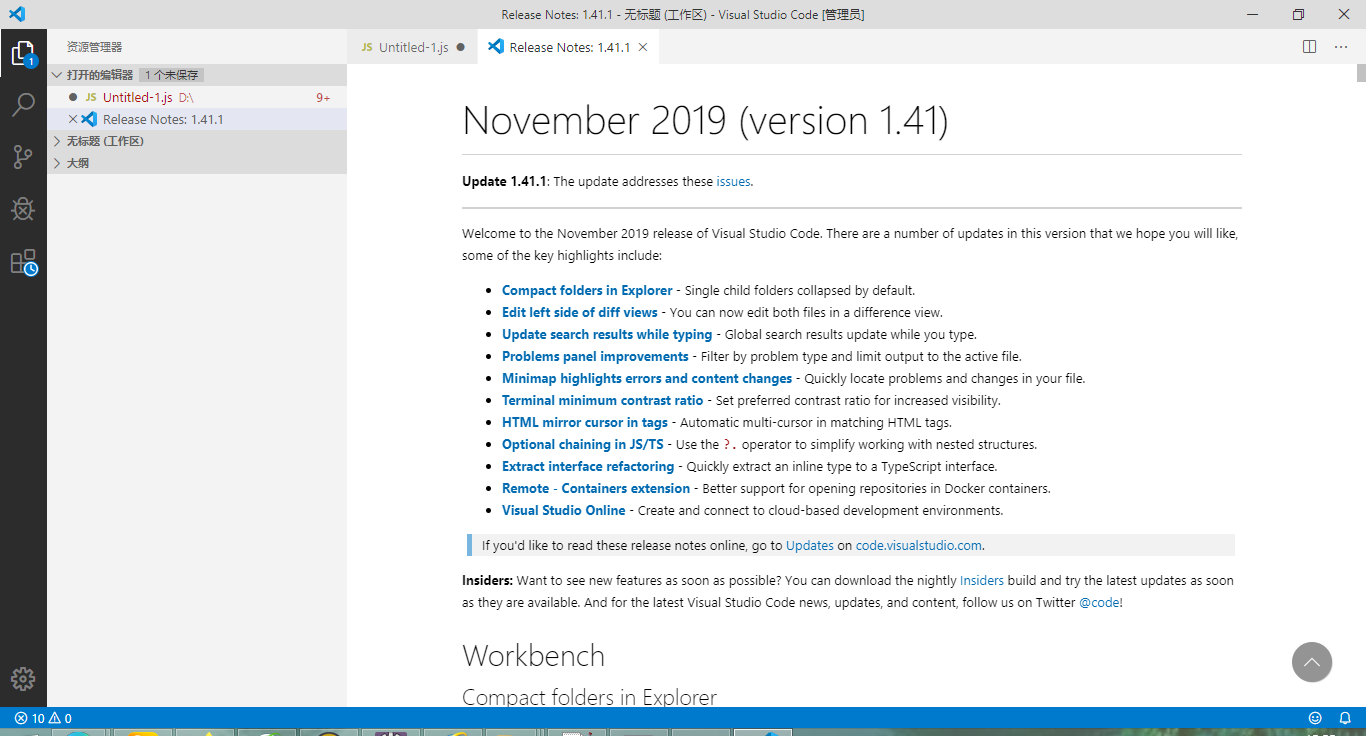The image size is (1366, 736).
Task: Expand the 无标题 (工作区) section
Action: pos(197,141)
